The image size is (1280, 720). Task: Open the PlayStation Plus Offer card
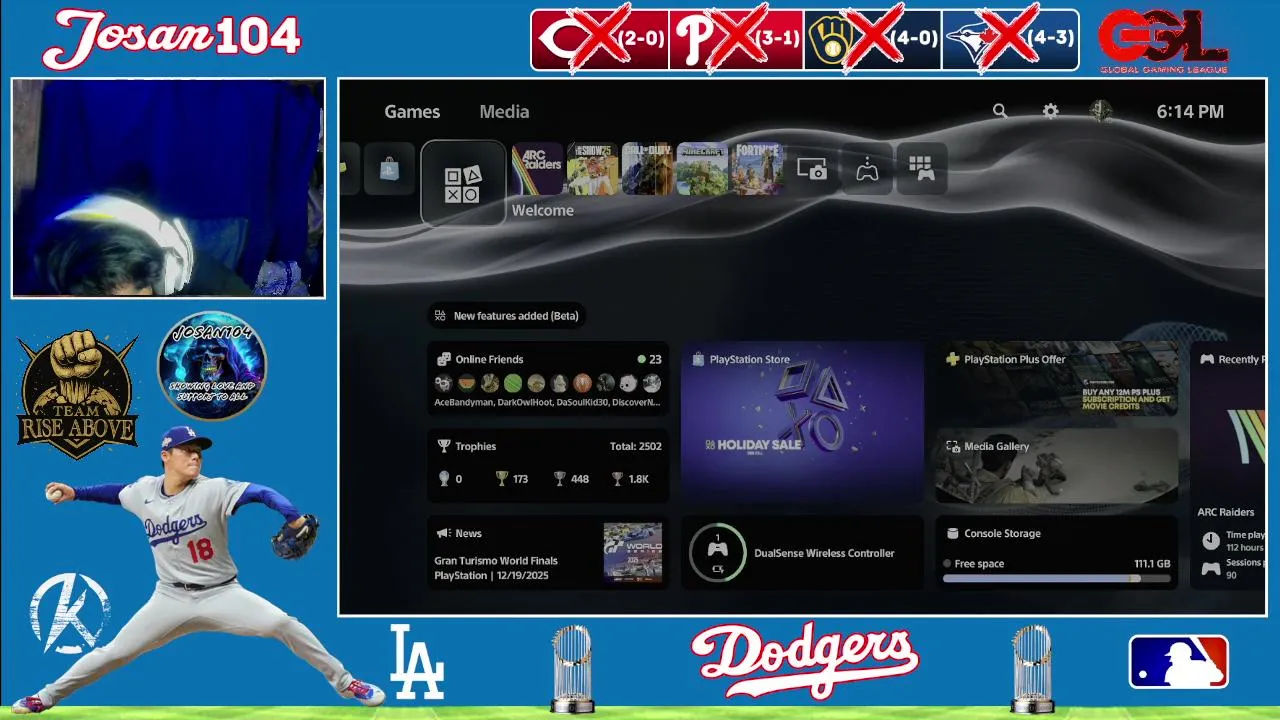(1057, 379)
